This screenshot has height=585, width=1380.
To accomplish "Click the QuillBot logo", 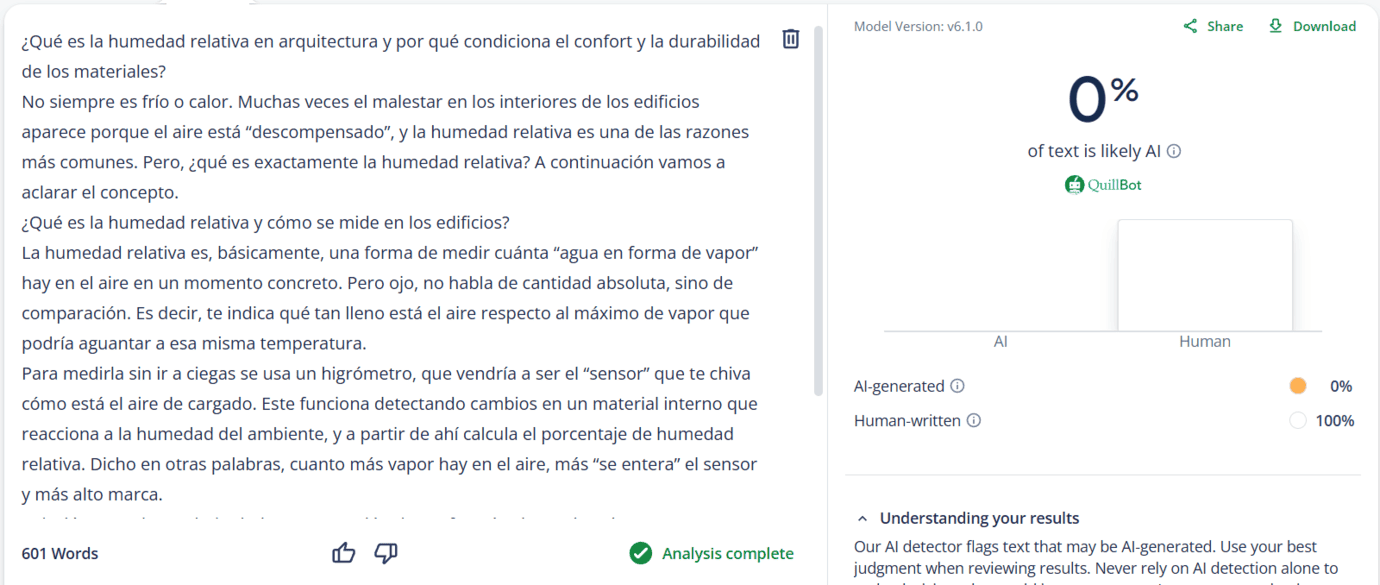I will point(1103,185).
